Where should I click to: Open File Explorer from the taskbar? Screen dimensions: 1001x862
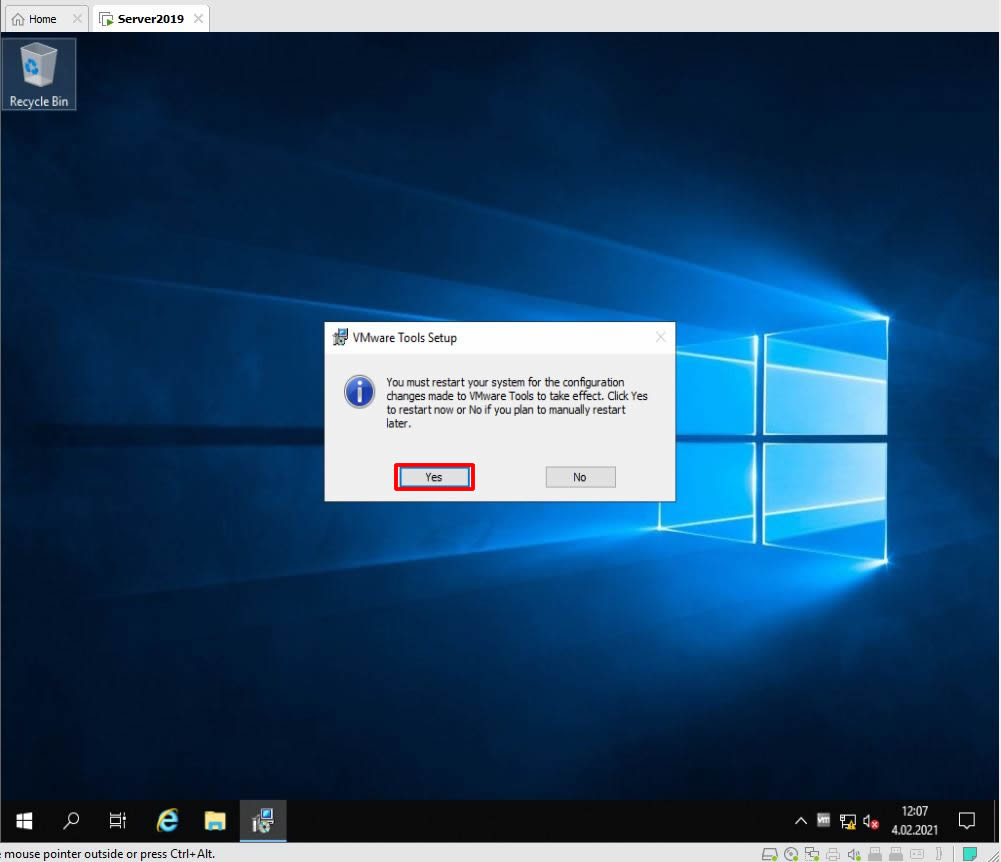tap(215, 820)
